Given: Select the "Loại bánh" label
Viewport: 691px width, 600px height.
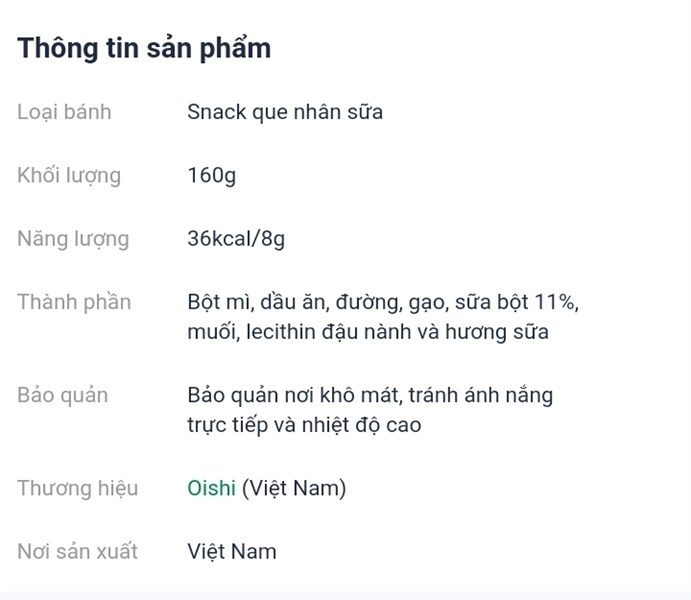Looking at the screenshot, I should (64, 112).
